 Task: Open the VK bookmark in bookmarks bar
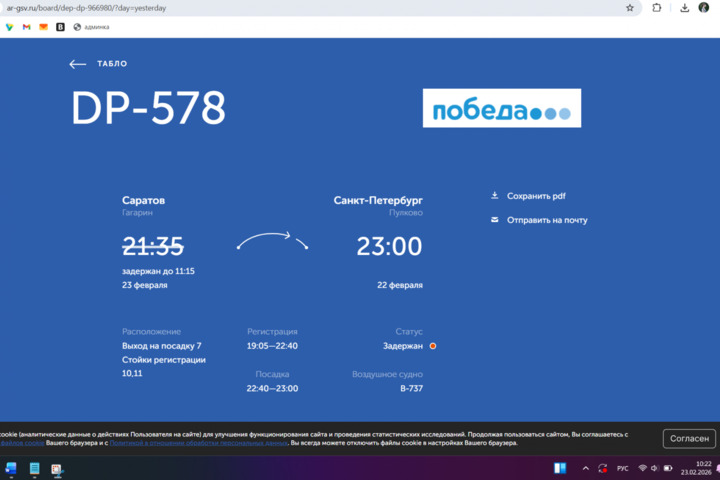point(60,27)
